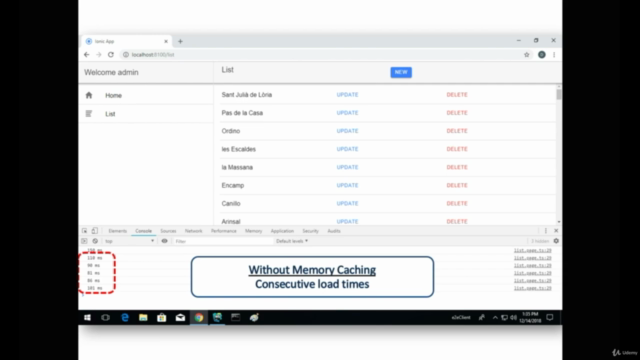Screen dimensions: 640x360
Task: Switch to the Sources DevTools tab
Action: 168,231
